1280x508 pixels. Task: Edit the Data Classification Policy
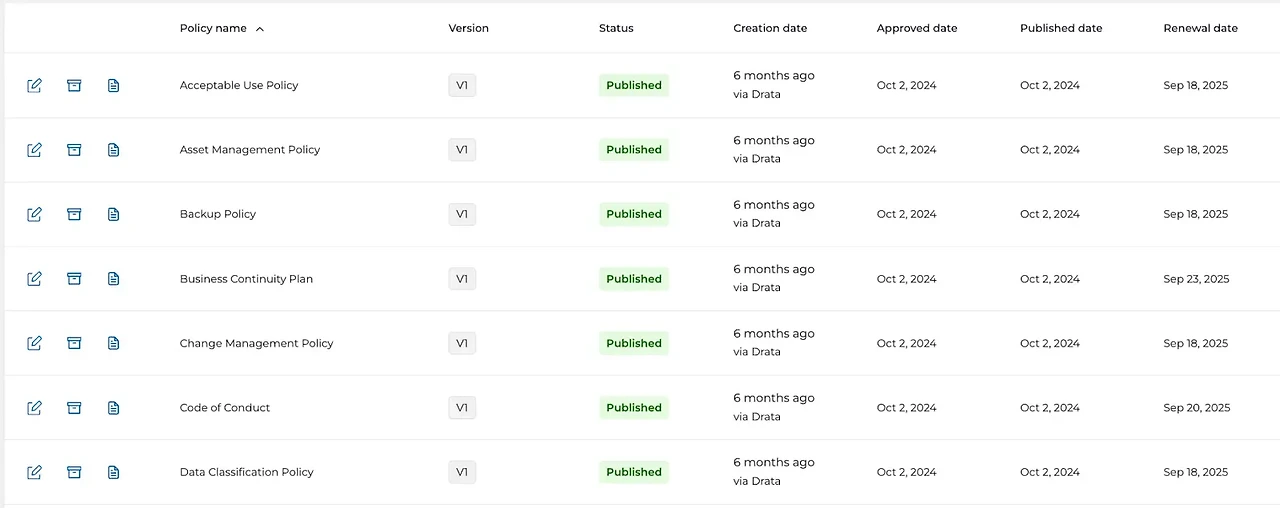point(35,472)
